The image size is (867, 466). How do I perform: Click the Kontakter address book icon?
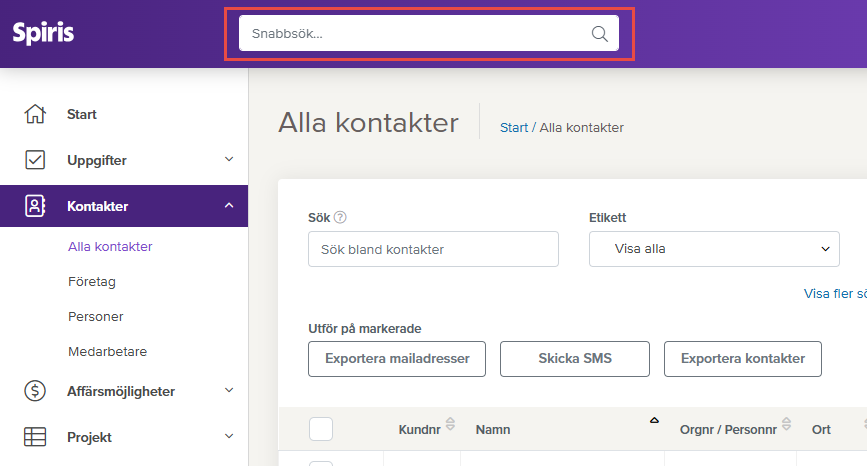coord(35,206)
